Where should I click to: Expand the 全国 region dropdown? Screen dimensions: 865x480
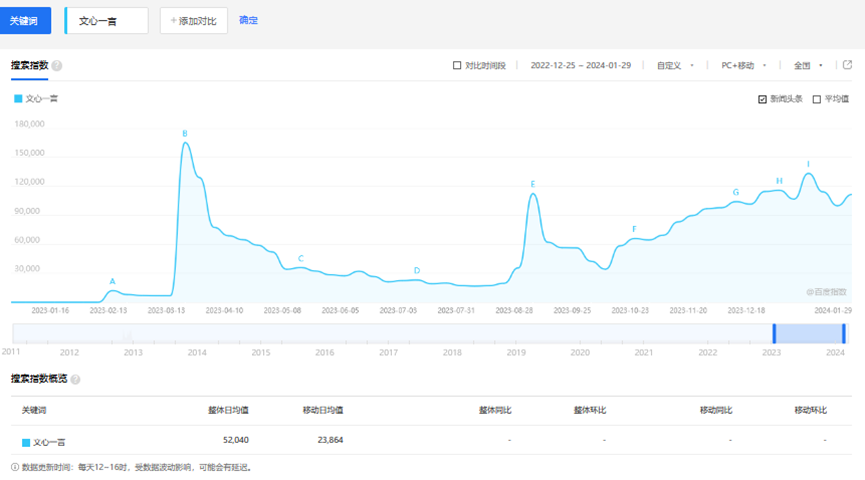tap(808, 66)
